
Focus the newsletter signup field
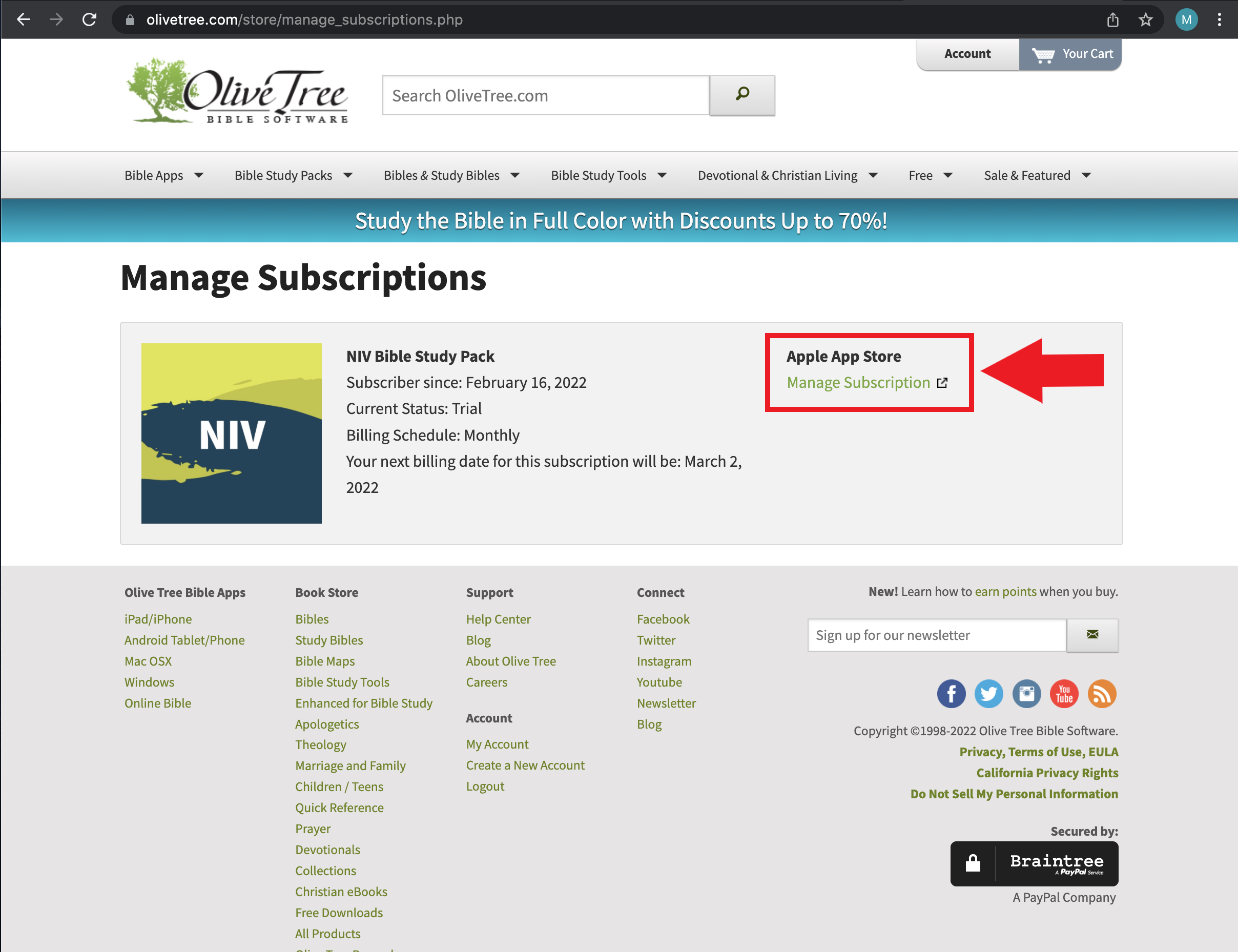[937, 635]
